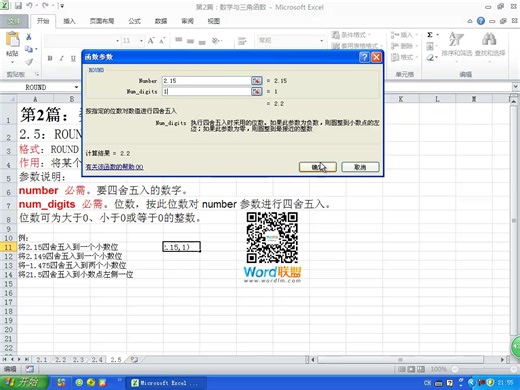Viewport: 520px width, 390px height.
Task: Open Conditional Formatting dropdown
Action: coord(351,35)
